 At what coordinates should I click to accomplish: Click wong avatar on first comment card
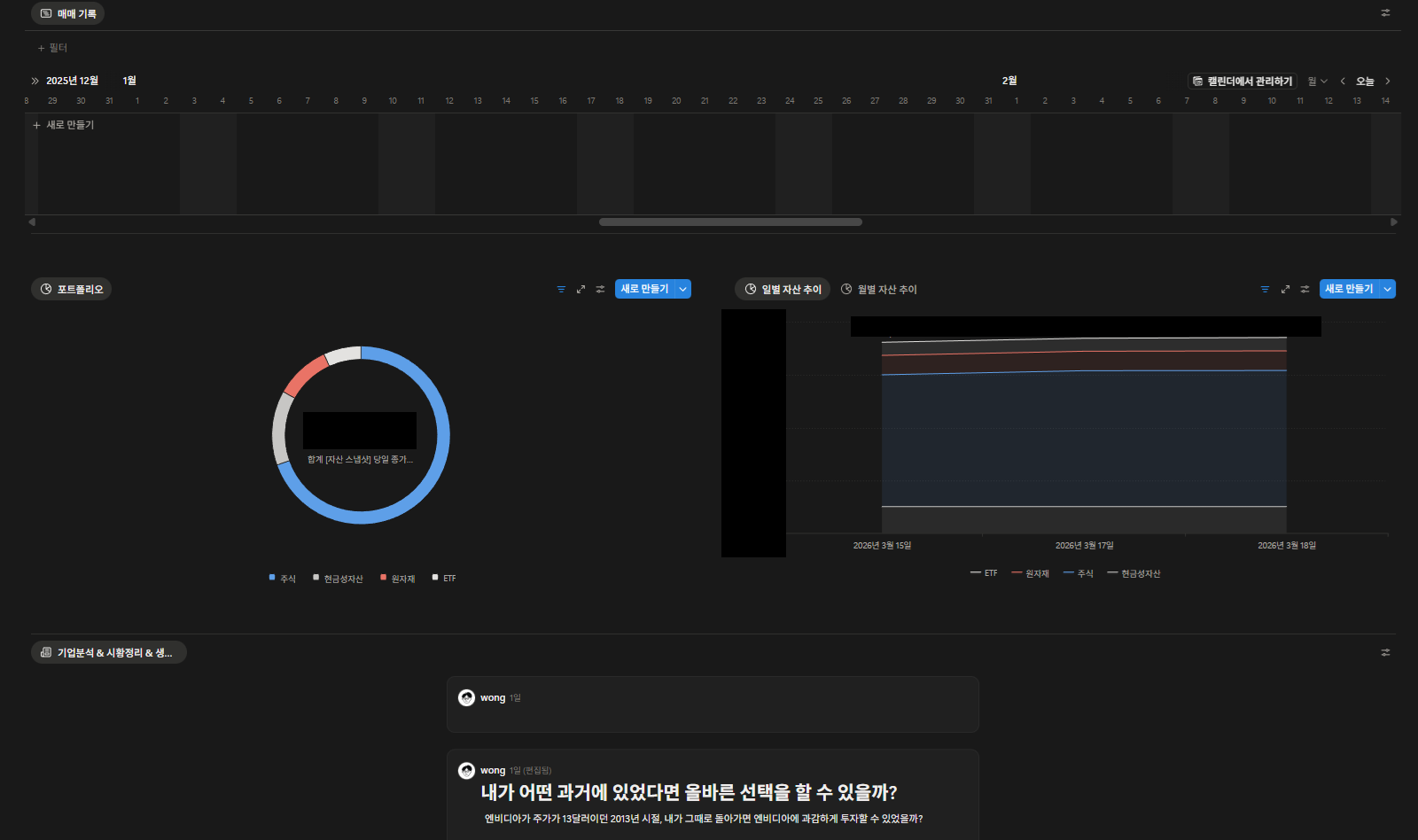point(466,698)
